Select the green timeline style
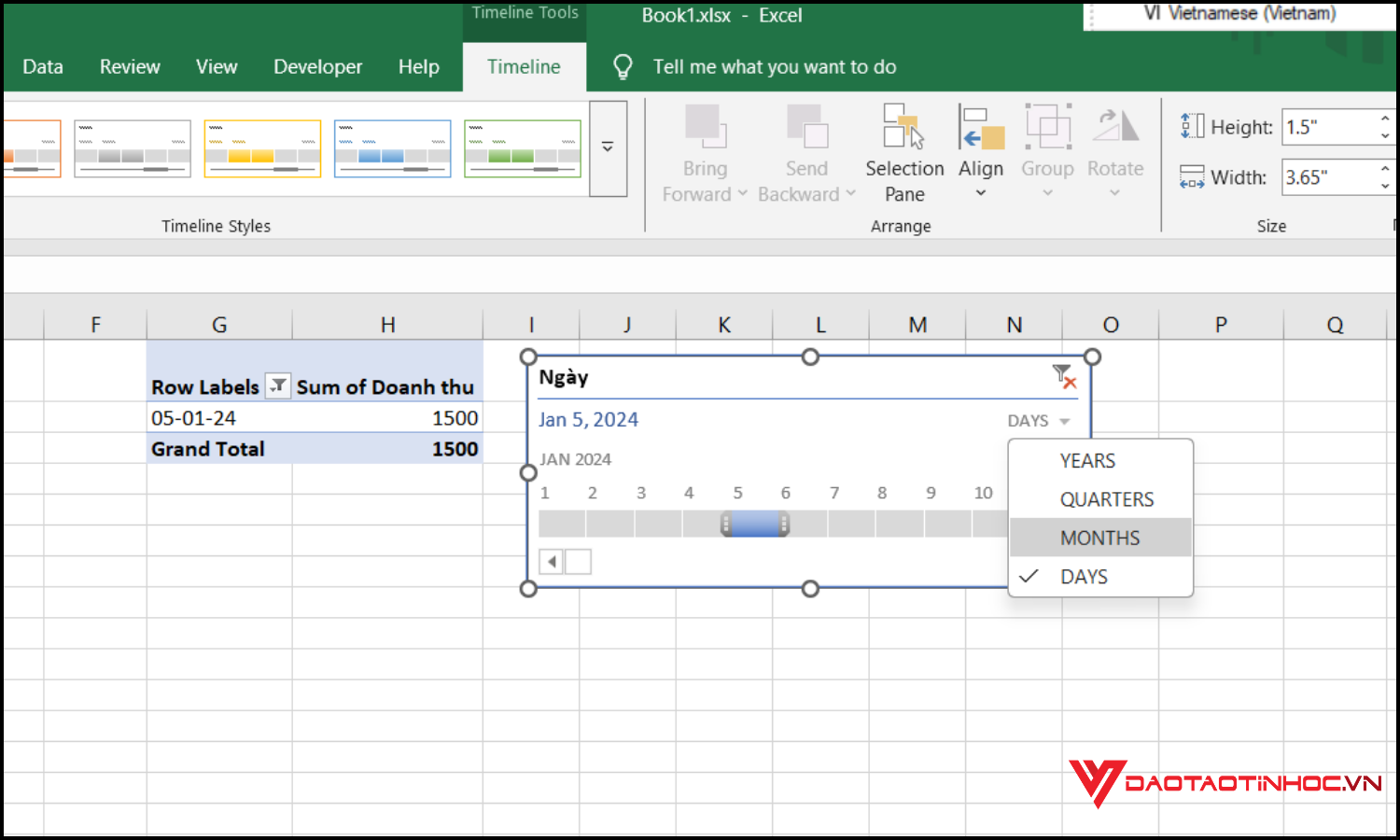 coord(523,147)
